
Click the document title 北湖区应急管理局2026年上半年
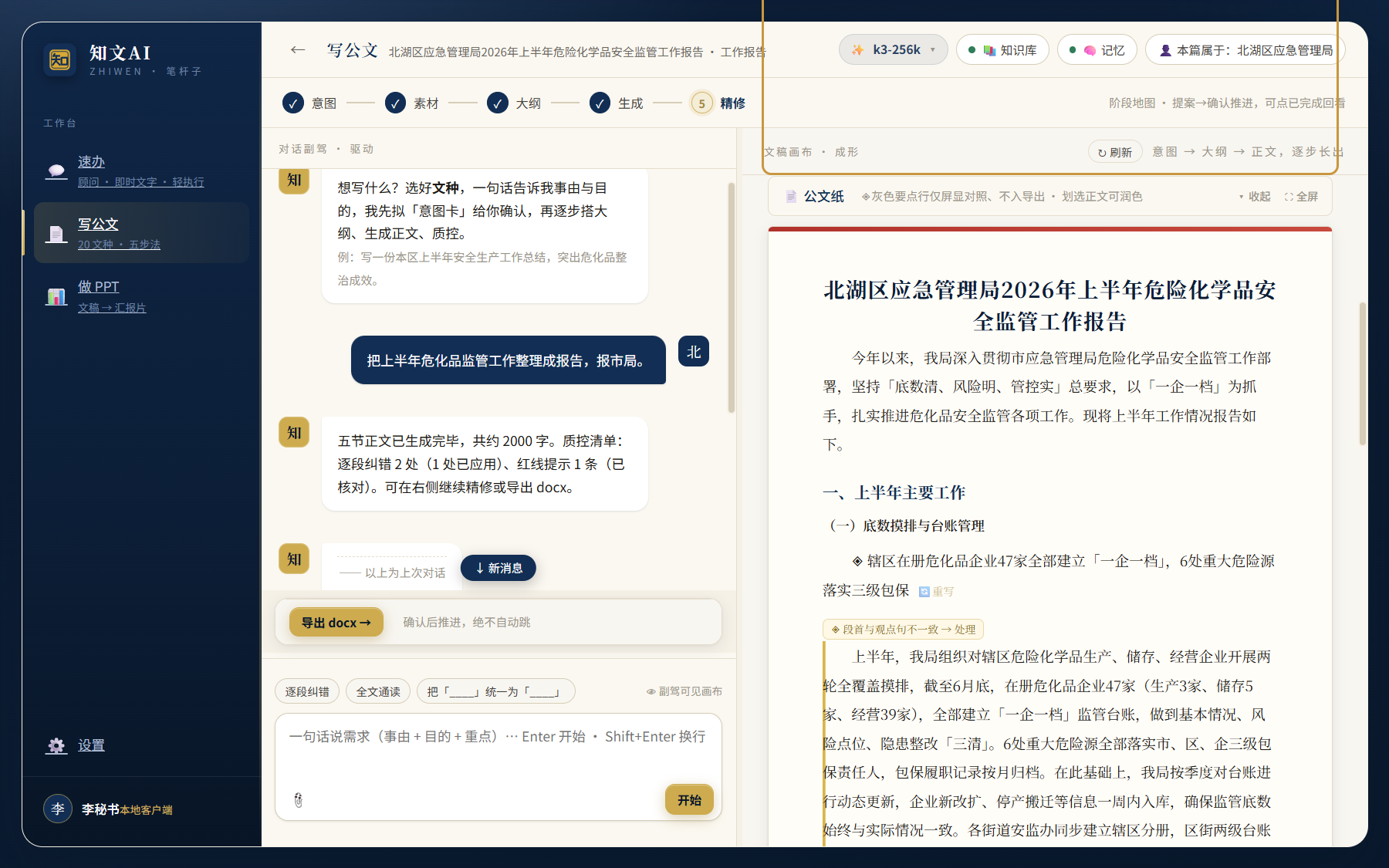click(1049, 305)
